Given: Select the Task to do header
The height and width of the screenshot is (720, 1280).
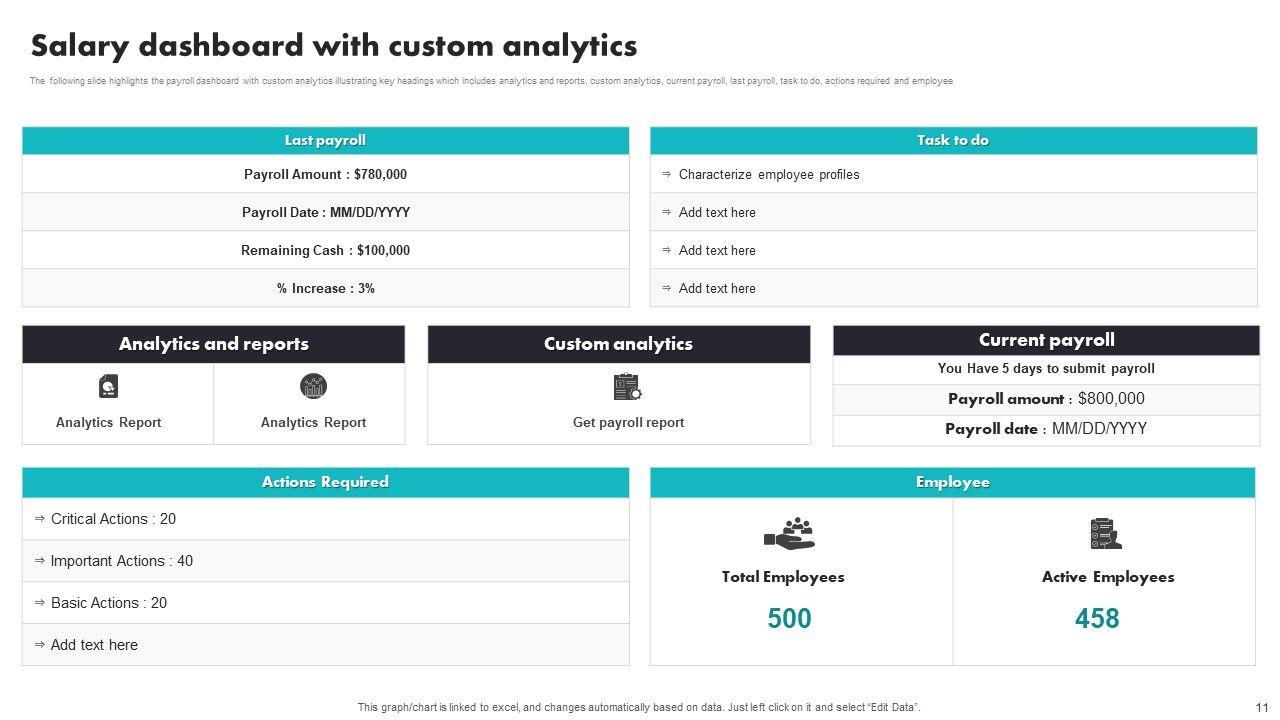Looking at the screenshot, I should [953, 141].
